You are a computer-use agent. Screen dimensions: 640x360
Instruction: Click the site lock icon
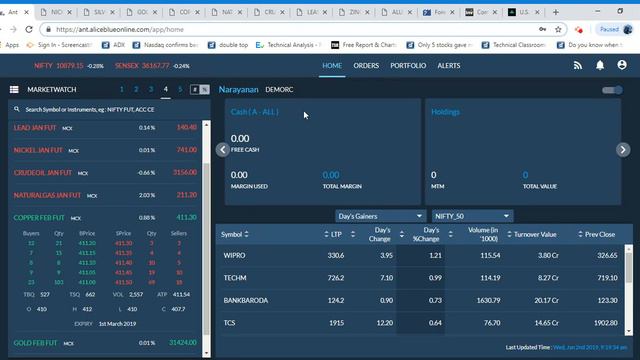(x=49, y=29)
